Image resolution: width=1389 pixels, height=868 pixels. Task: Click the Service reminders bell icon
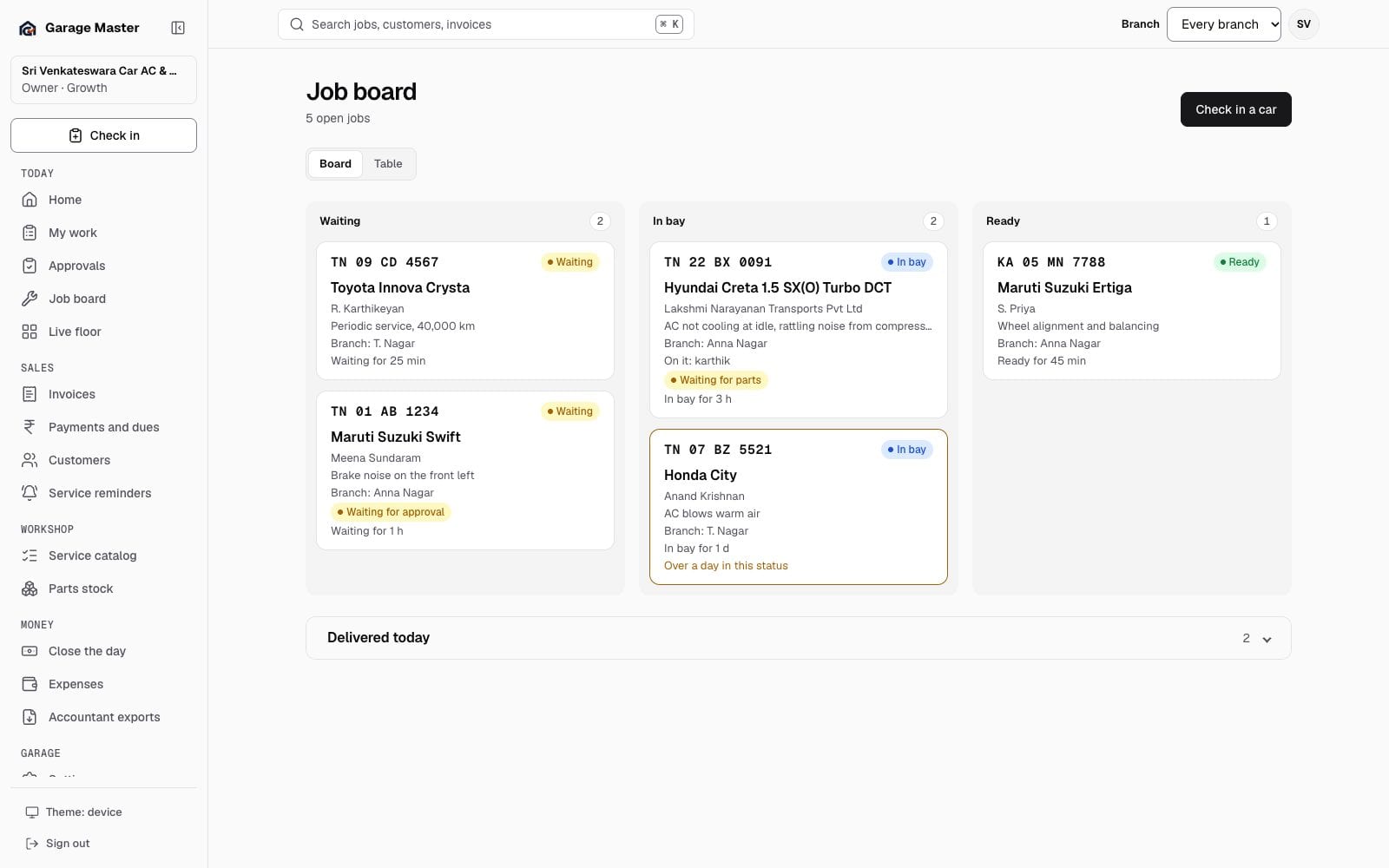(x=30, y=493)
